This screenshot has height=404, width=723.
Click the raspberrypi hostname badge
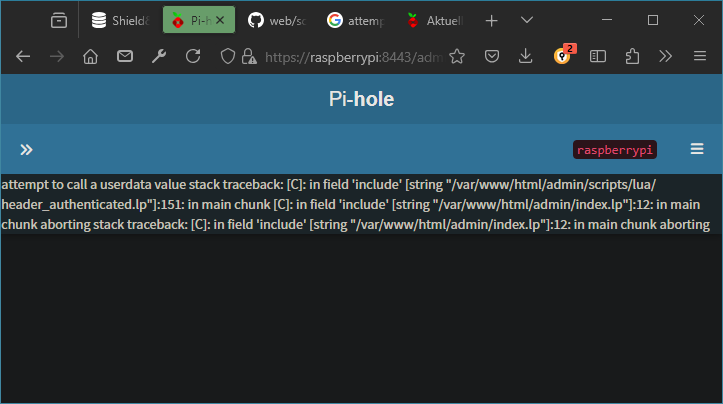614,149
